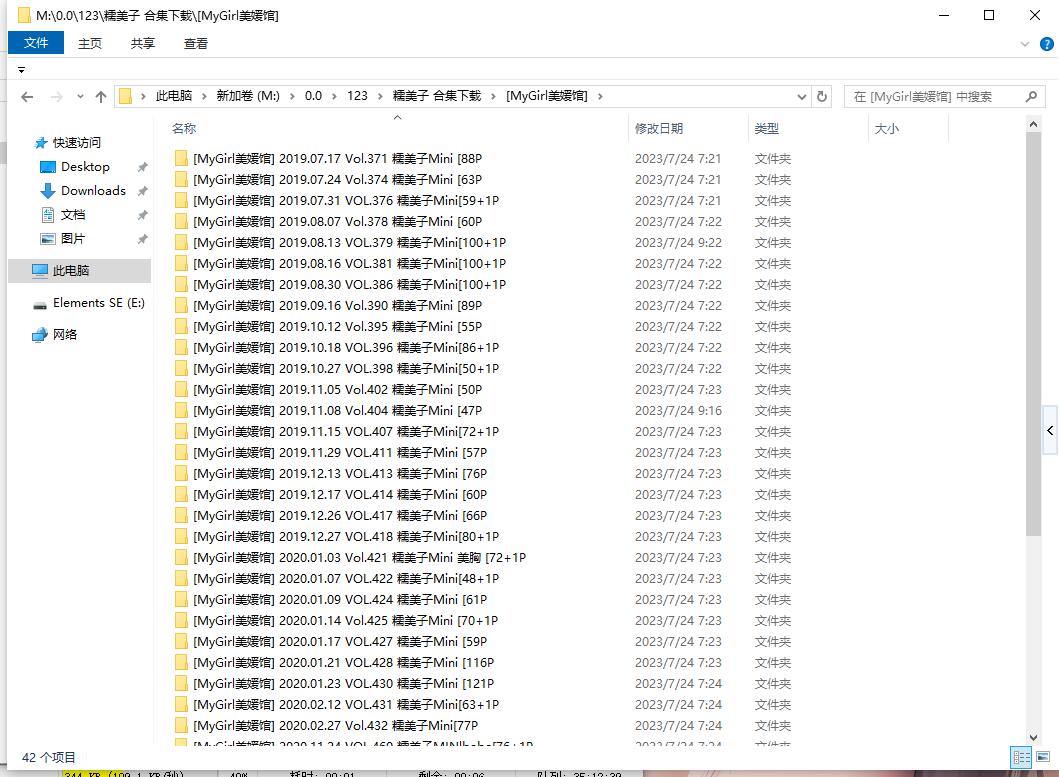Go up one folder level
Image resolution: width=1059 pixels, height=777 pixels.
click(101, 97)
